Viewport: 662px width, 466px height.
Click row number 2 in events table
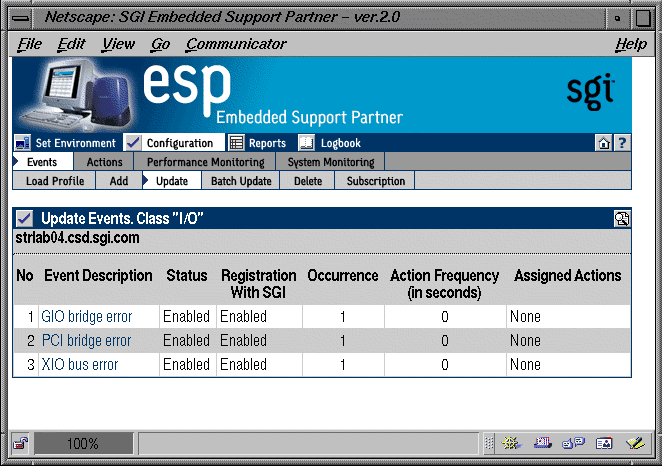click(x=30, y=341)
